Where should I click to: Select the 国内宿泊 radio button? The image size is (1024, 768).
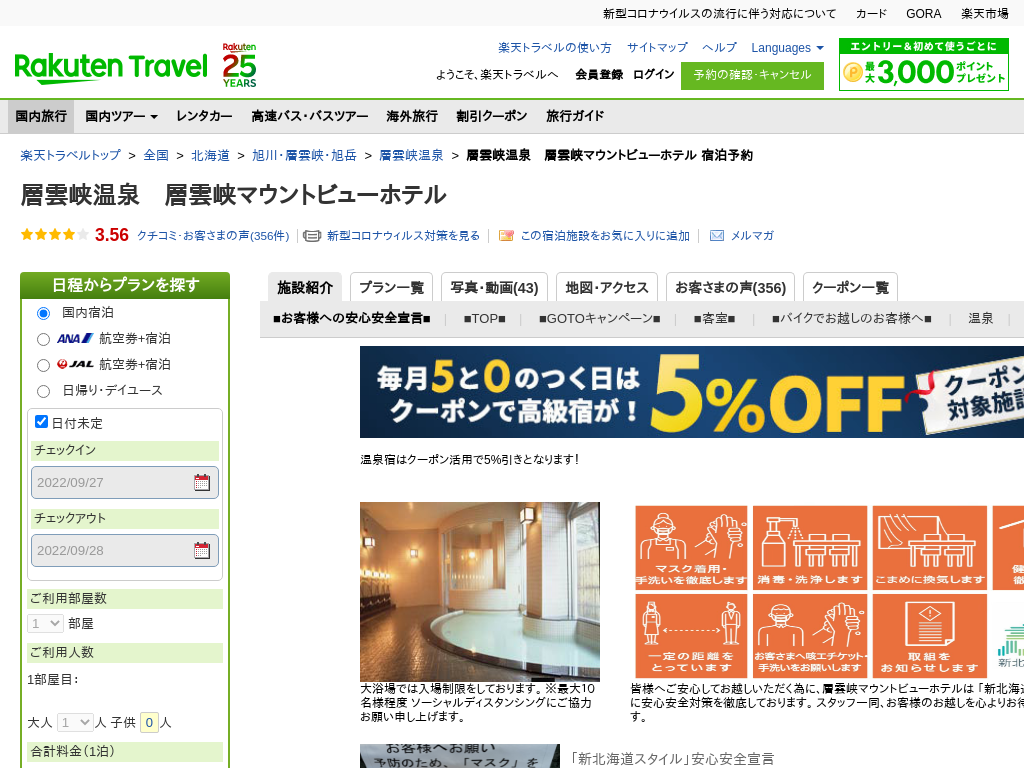(x=43, y=313)
